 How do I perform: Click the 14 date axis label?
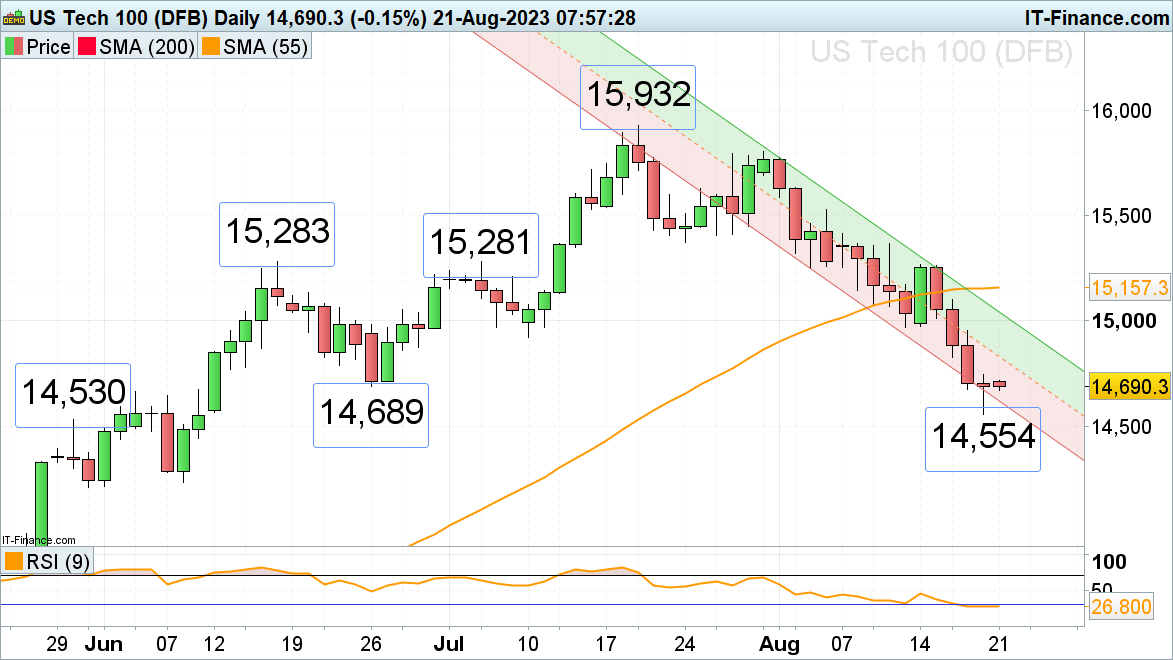pos(919,644)
